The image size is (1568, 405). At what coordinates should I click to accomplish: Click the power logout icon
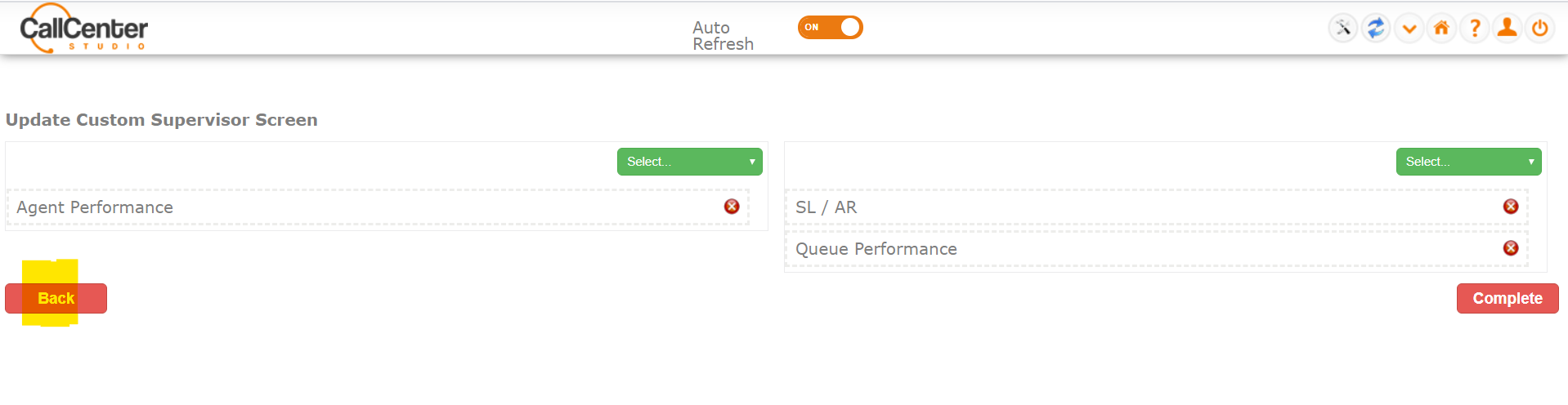[x=1539, y=29]
